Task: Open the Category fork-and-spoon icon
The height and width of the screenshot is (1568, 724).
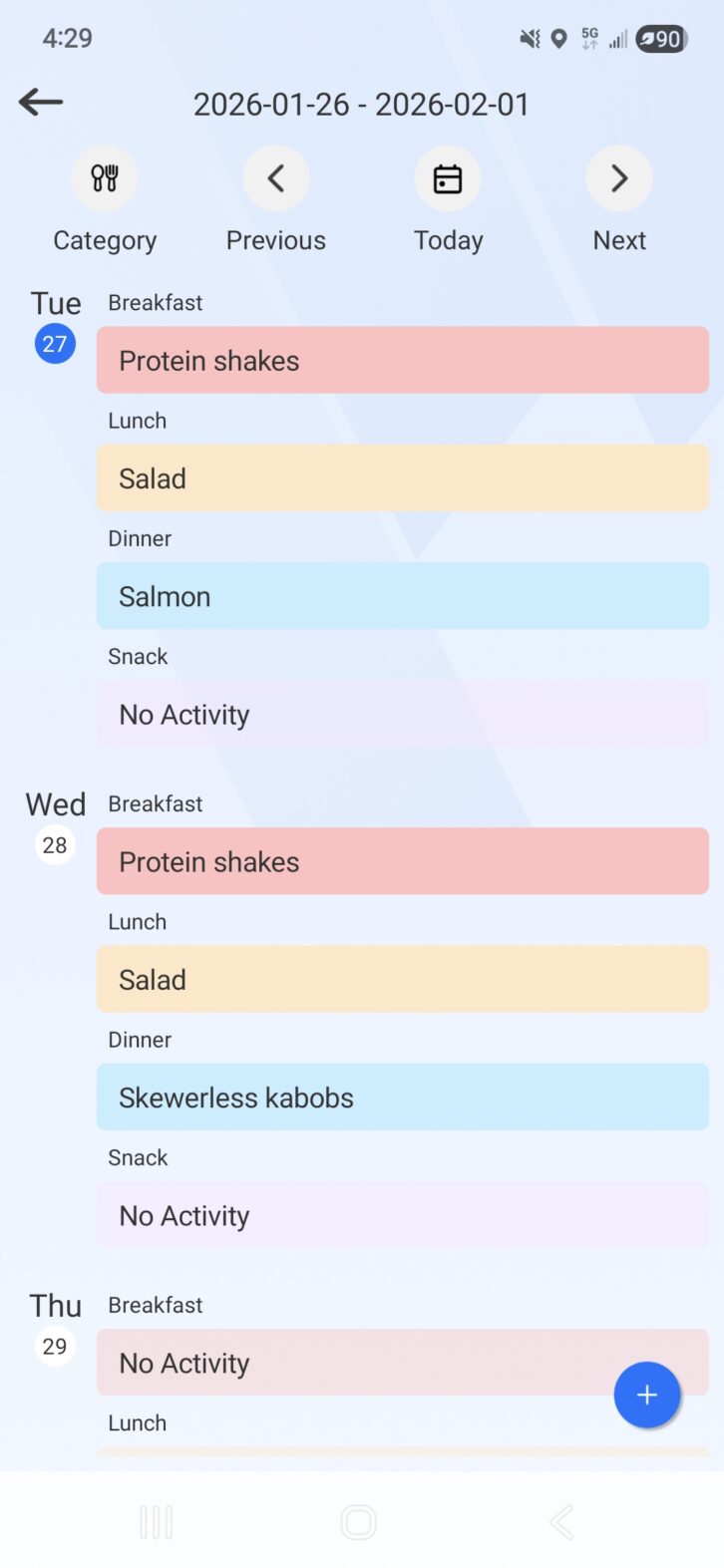Action: tap(105, 179)
